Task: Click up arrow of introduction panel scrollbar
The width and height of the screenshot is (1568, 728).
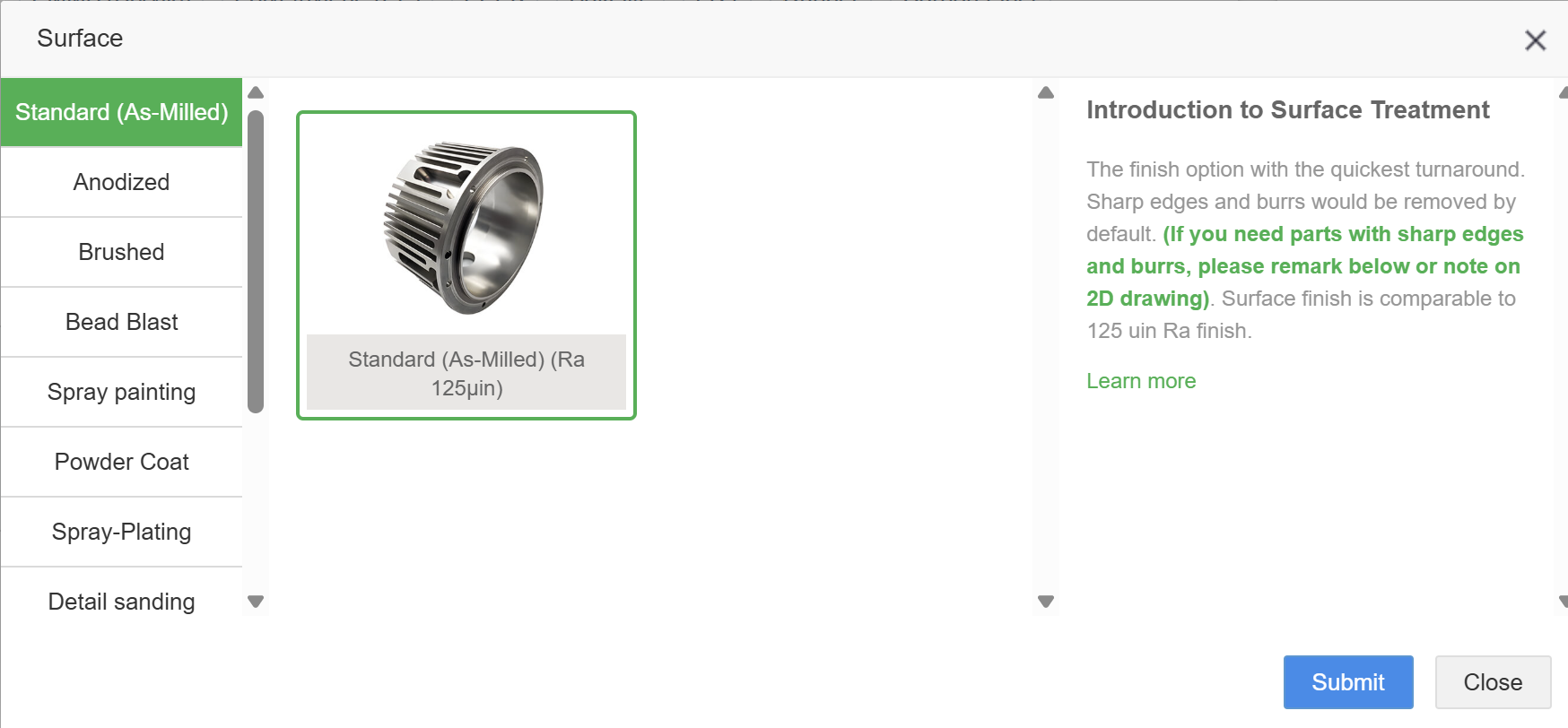Action: coord(1563,93)
